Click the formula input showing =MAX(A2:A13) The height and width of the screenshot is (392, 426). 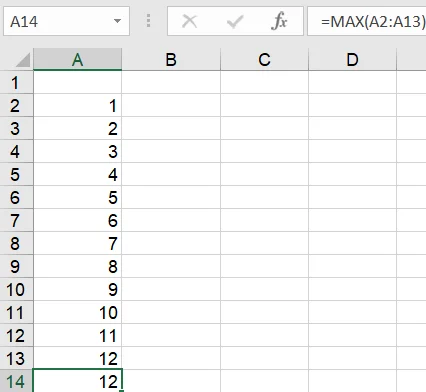(x=367, y=21)
